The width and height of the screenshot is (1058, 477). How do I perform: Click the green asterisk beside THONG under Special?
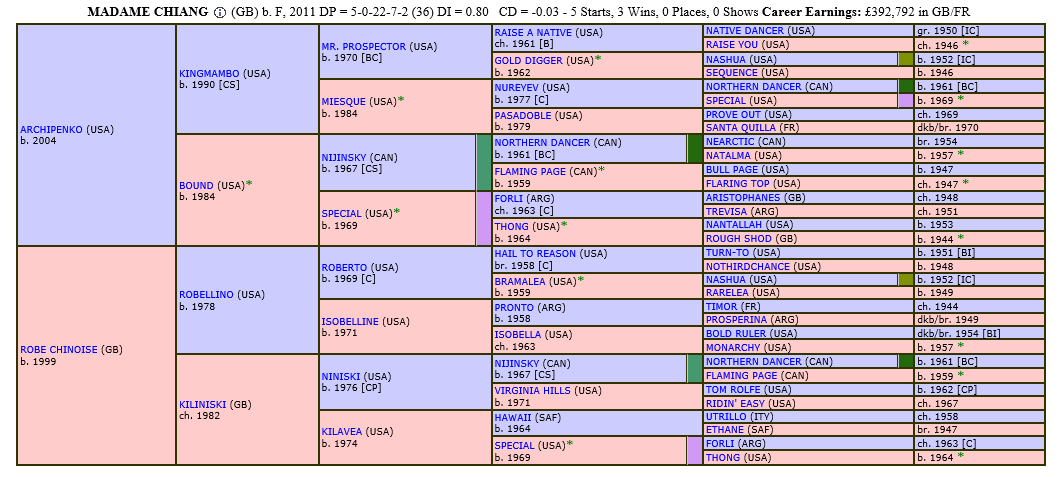564,225
